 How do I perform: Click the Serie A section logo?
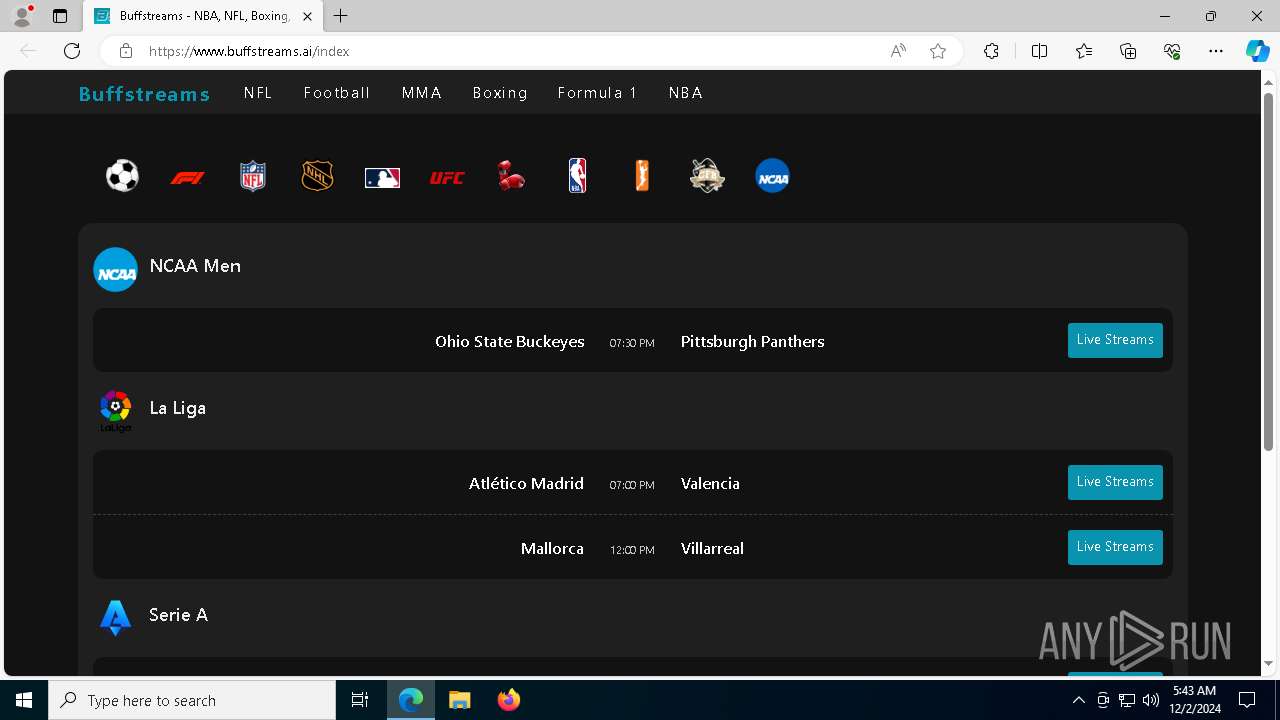click(x=115, y=618)
